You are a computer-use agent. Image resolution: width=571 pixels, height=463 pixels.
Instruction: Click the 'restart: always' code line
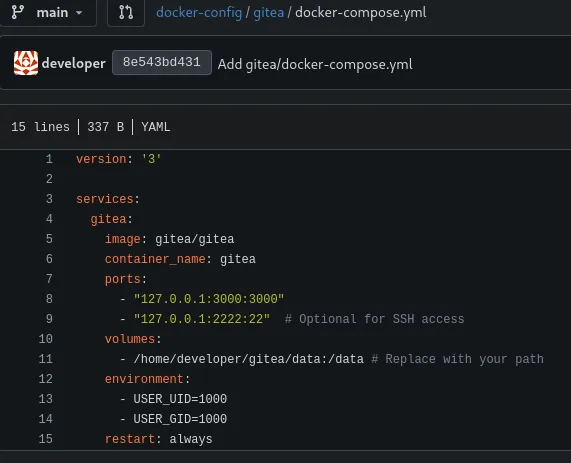pyautogui.click(x=158, y=439)
